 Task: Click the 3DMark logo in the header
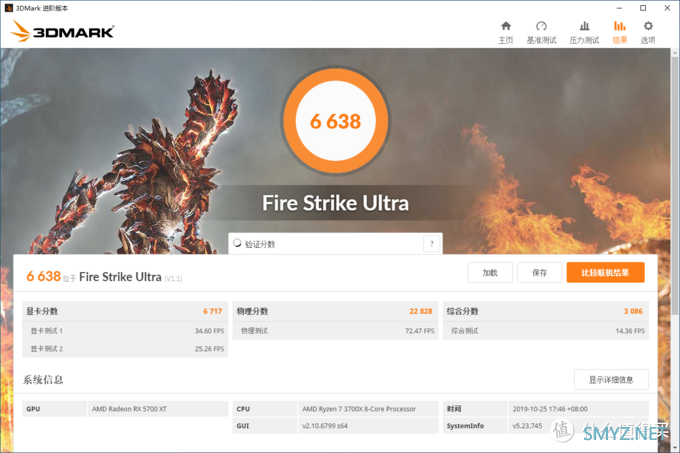[x=62, y=31]
